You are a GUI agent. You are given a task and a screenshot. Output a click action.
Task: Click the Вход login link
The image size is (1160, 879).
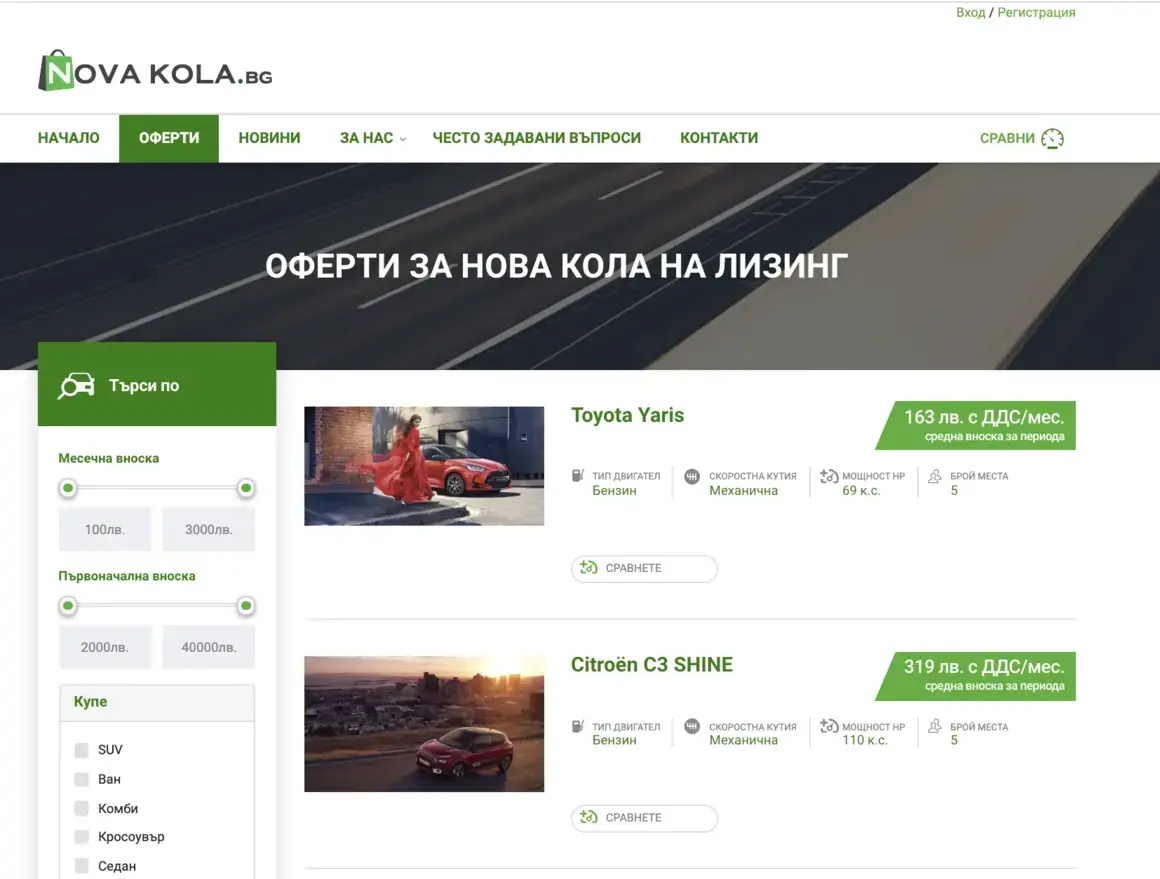(x=970, y=13)
